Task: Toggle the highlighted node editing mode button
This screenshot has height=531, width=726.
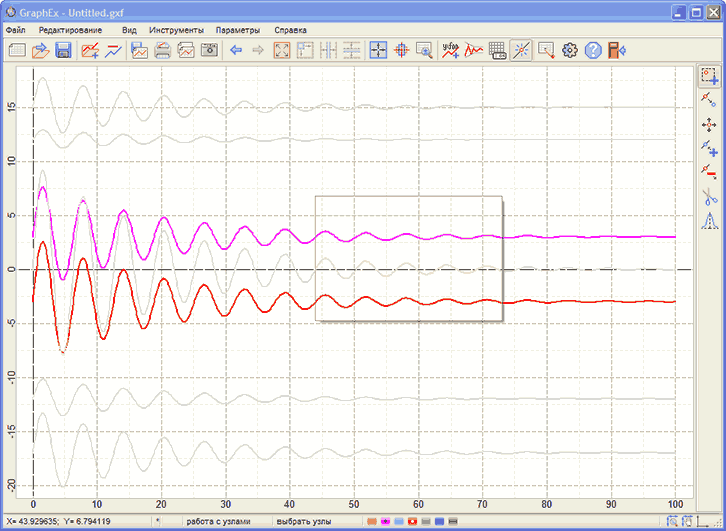Action: click(x=521, y=50)
